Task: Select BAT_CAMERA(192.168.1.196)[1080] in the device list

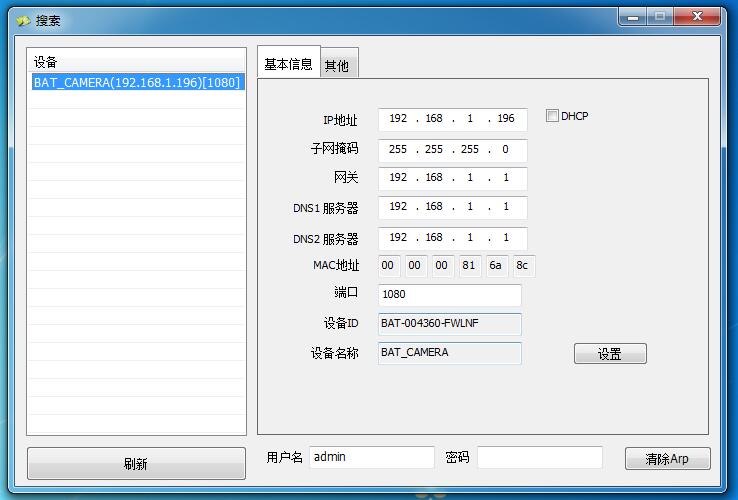Action: click(x=137, y=82)
